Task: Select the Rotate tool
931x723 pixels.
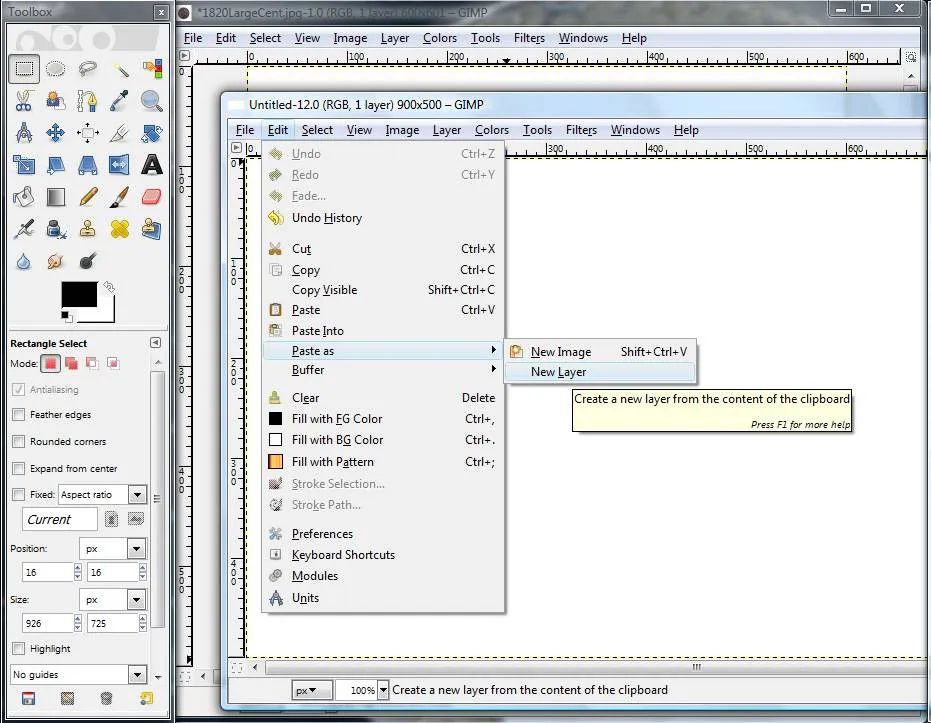Action: pyautogui.click(x=152, y=132)
